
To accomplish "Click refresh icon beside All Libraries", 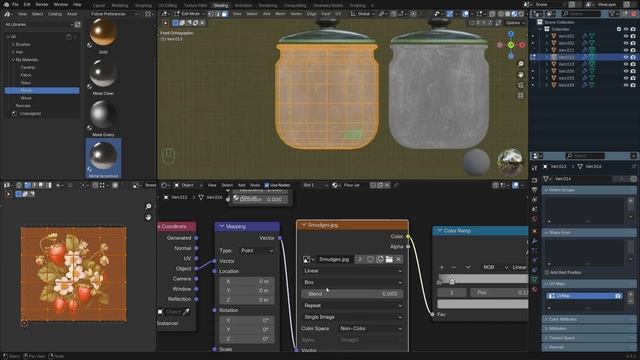I will [78, 24].
